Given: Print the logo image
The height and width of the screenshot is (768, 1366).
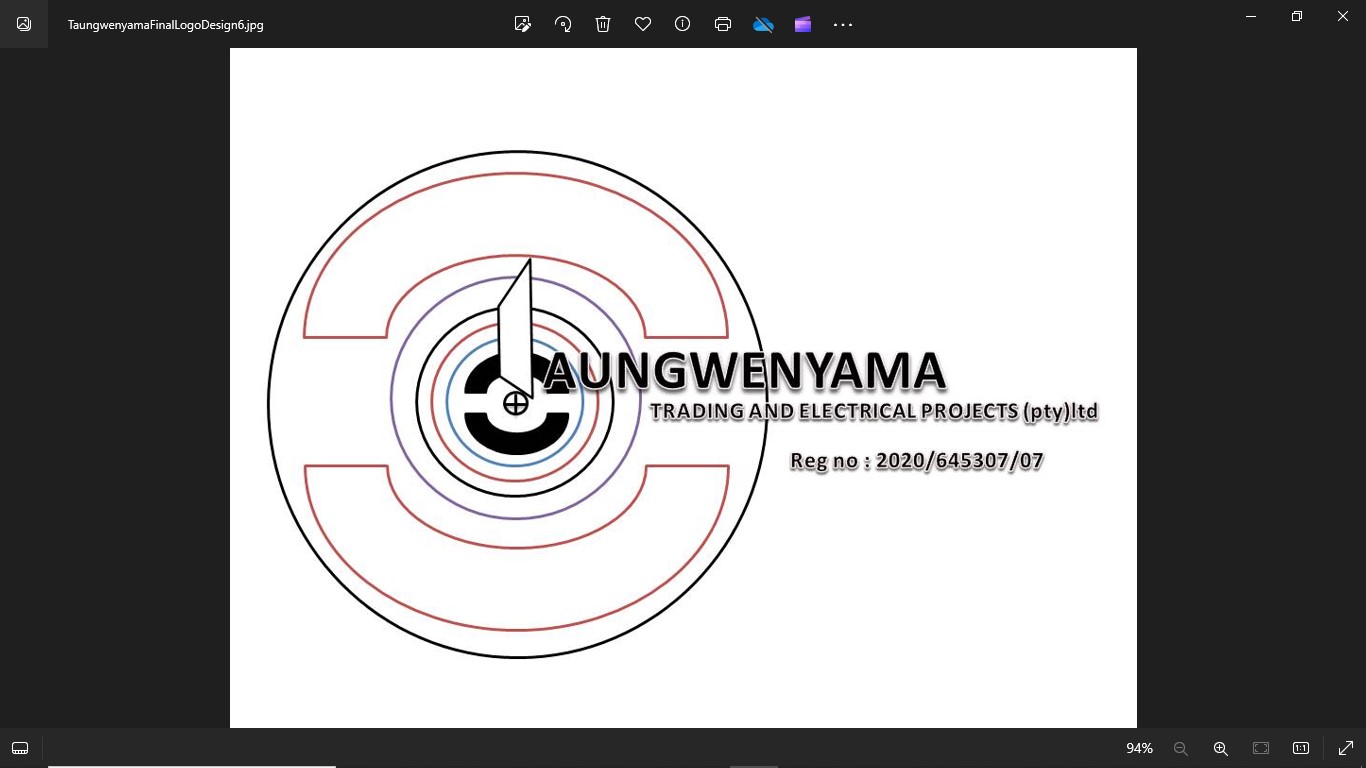Looking at the screenshot, I should point(723,24).
